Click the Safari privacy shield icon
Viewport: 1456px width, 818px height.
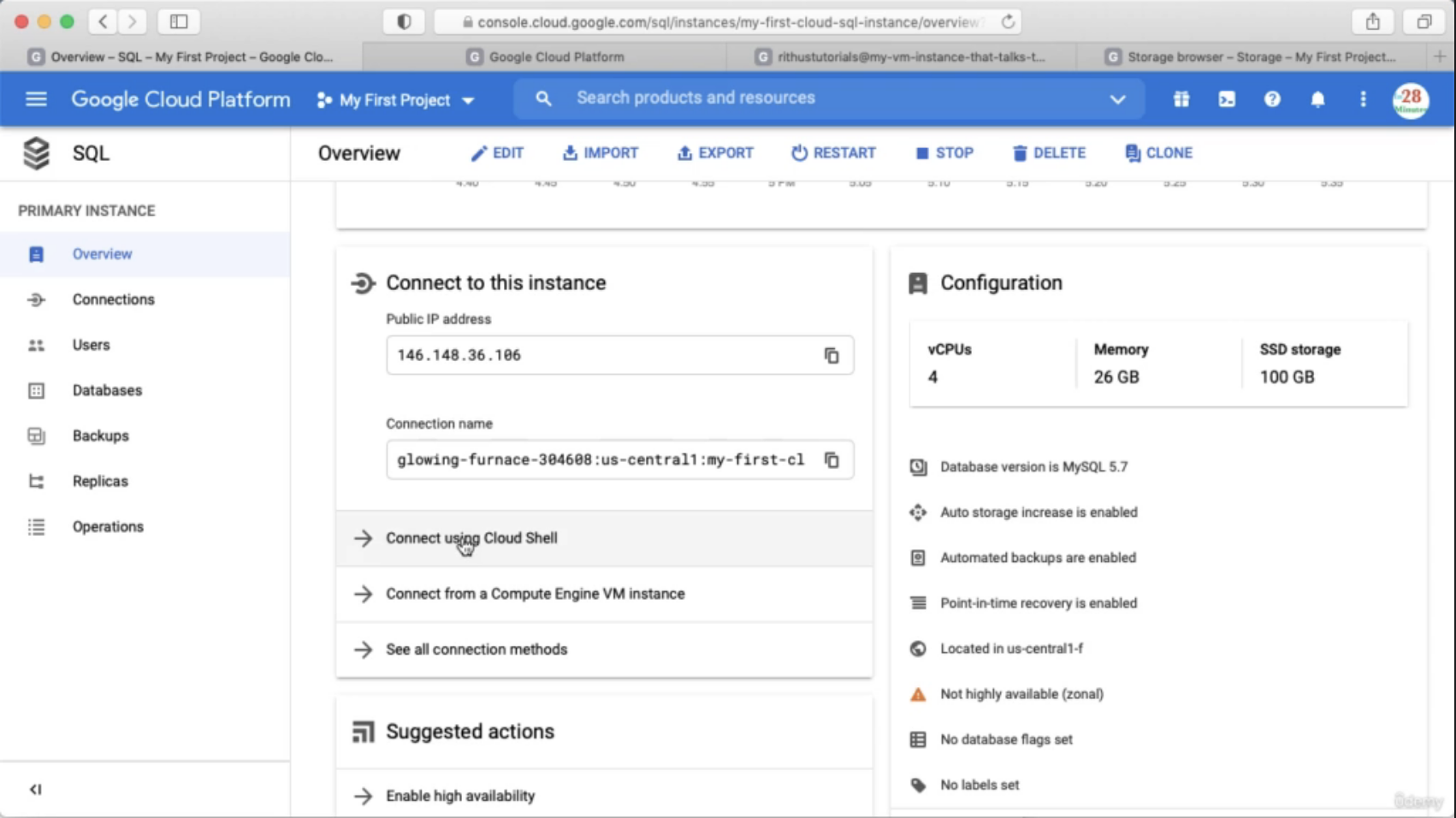tap(404, 21)
